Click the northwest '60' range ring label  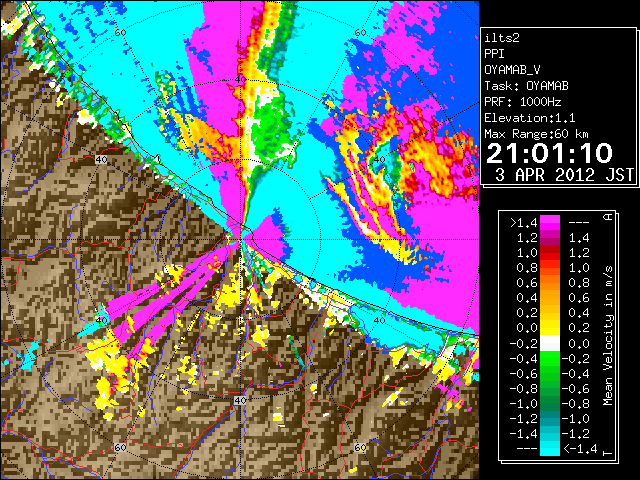pyautogui.click(x=120, y=32)
